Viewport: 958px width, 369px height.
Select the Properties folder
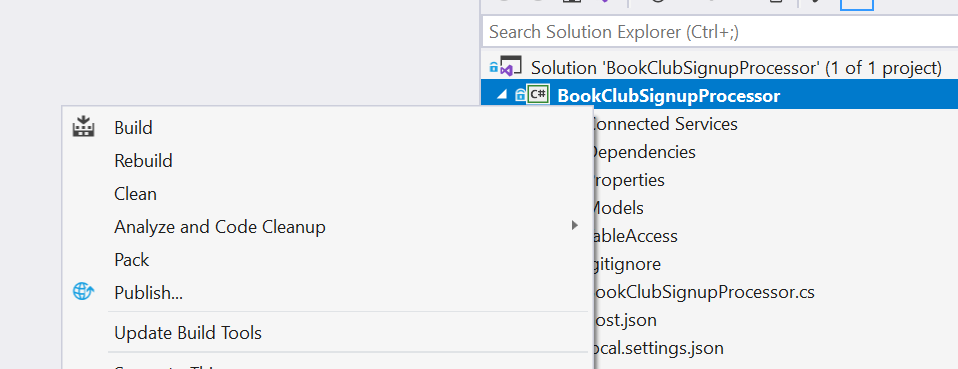(x=629, y=180)
